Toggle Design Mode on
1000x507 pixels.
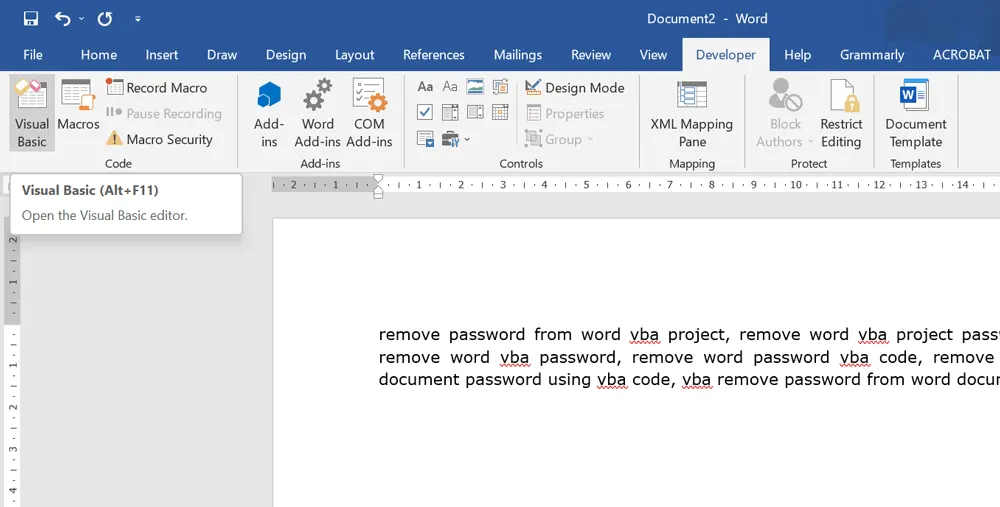click(x=575, y=88)
